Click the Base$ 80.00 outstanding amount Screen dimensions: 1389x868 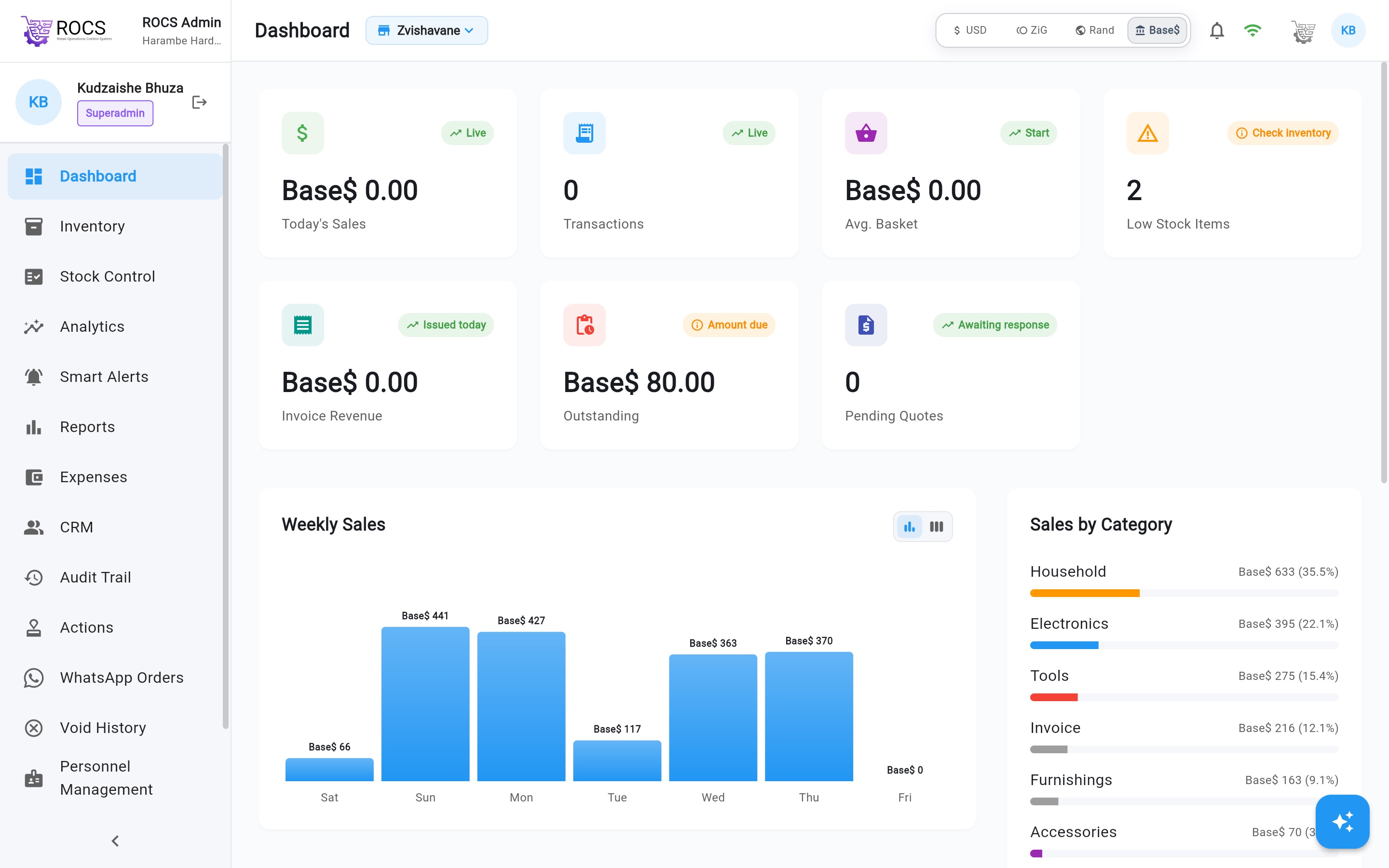pos(639,382)
